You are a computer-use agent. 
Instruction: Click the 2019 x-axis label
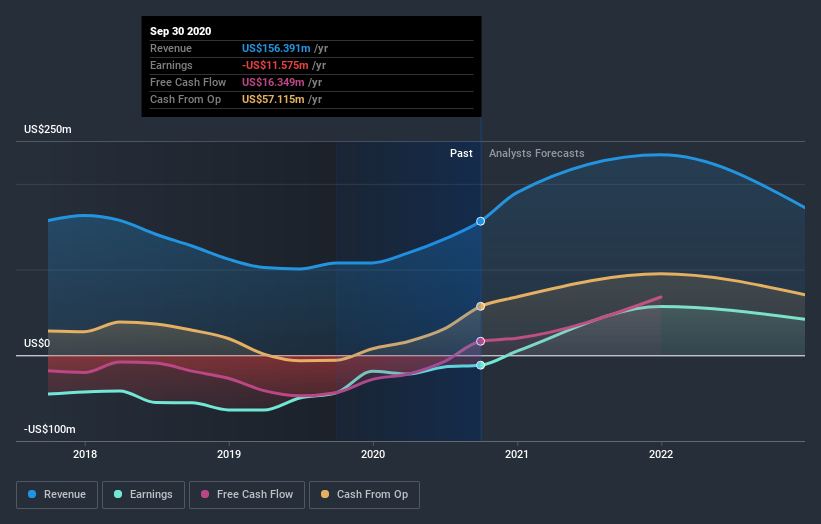[x=229, y=454]
